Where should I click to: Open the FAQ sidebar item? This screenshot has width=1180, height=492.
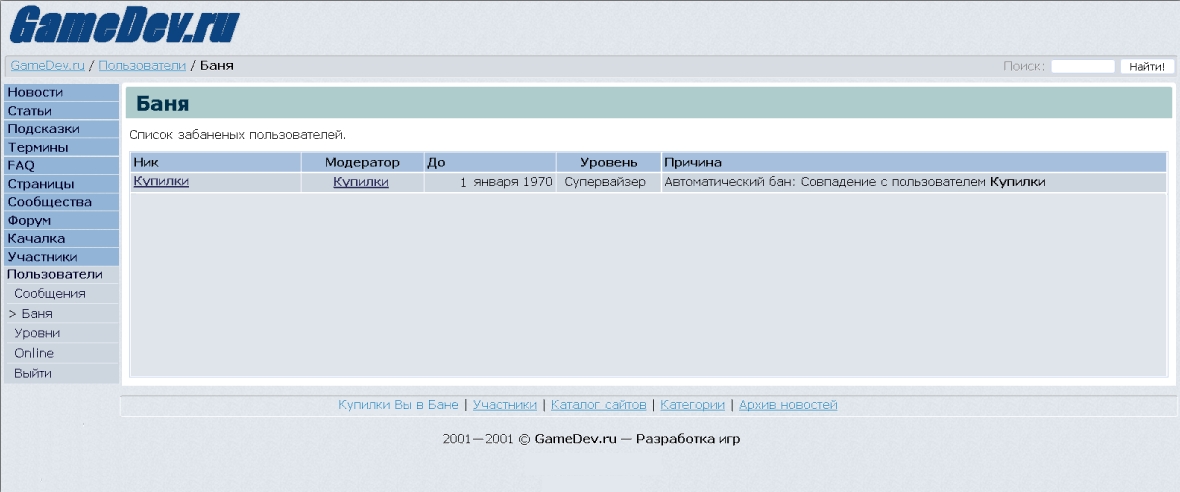62,166
